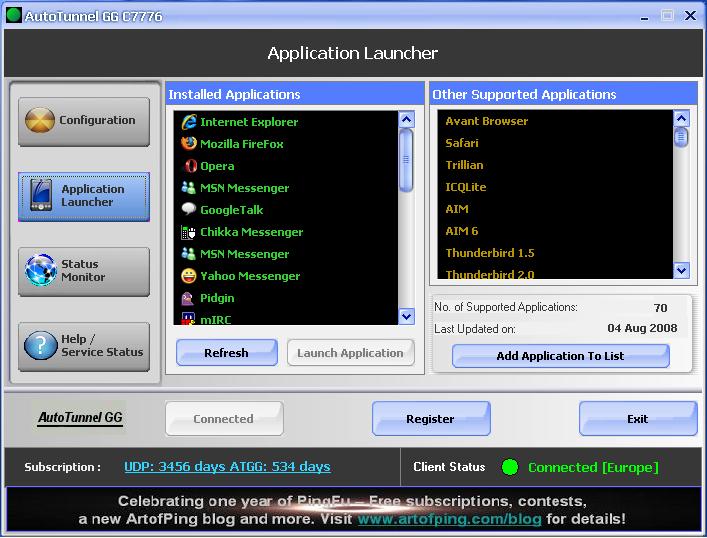Click the green AutoTunnel title bar icon
707x538 pixels.
(14, 15)
